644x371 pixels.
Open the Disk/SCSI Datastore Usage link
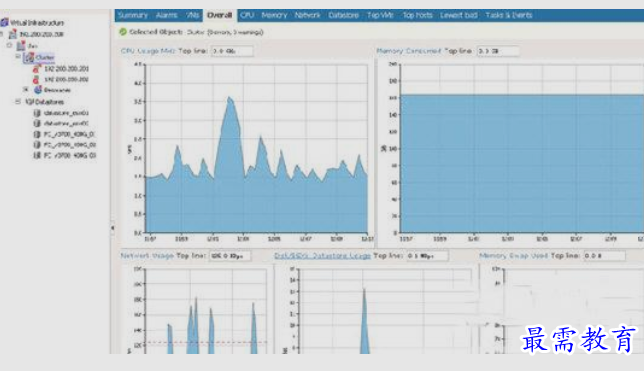click(x=322, y=256)
